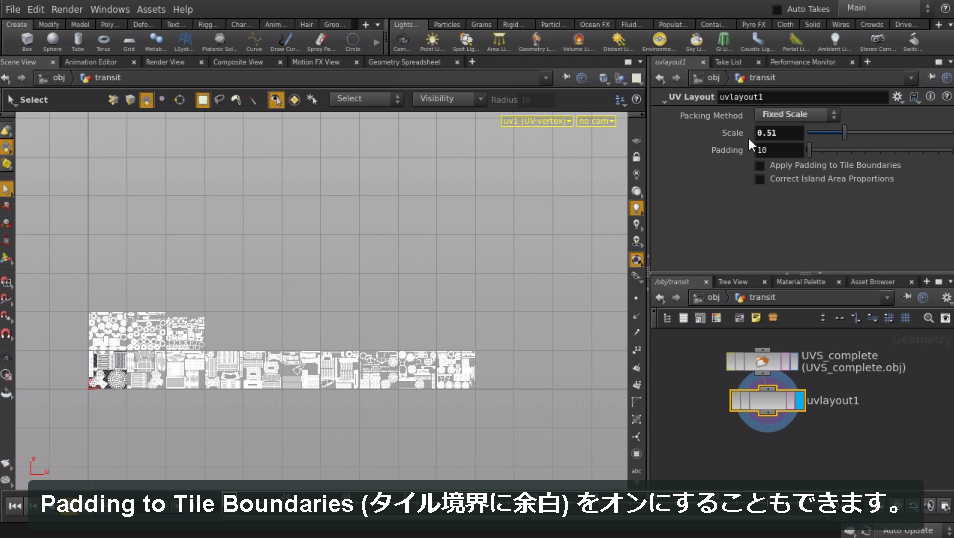This screenshot has width=954, height=538.
Task: Open help for UV Layout node
Action: [x=946, y=97]
